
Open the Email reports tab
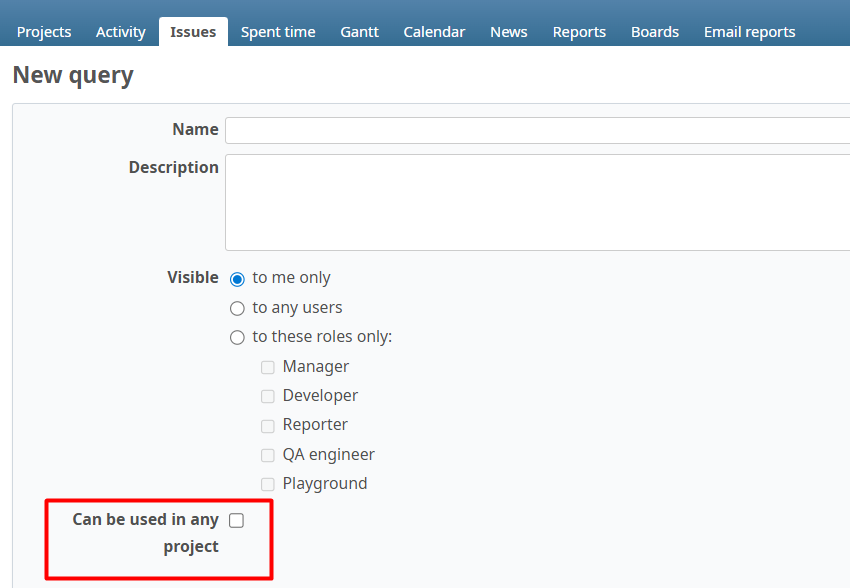[x=749, y=31]
